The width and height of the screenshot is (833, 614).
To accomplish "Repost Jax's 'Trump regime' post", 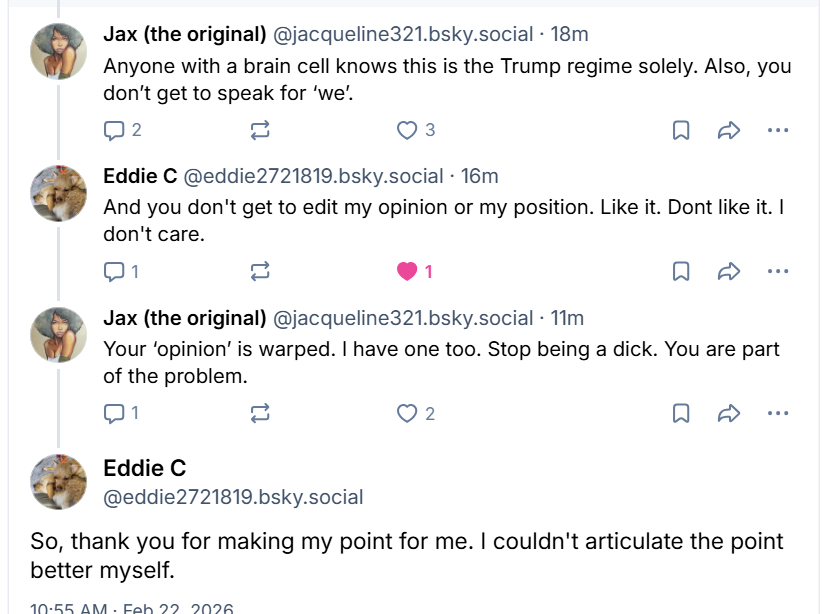I will [x=260, y=130].
